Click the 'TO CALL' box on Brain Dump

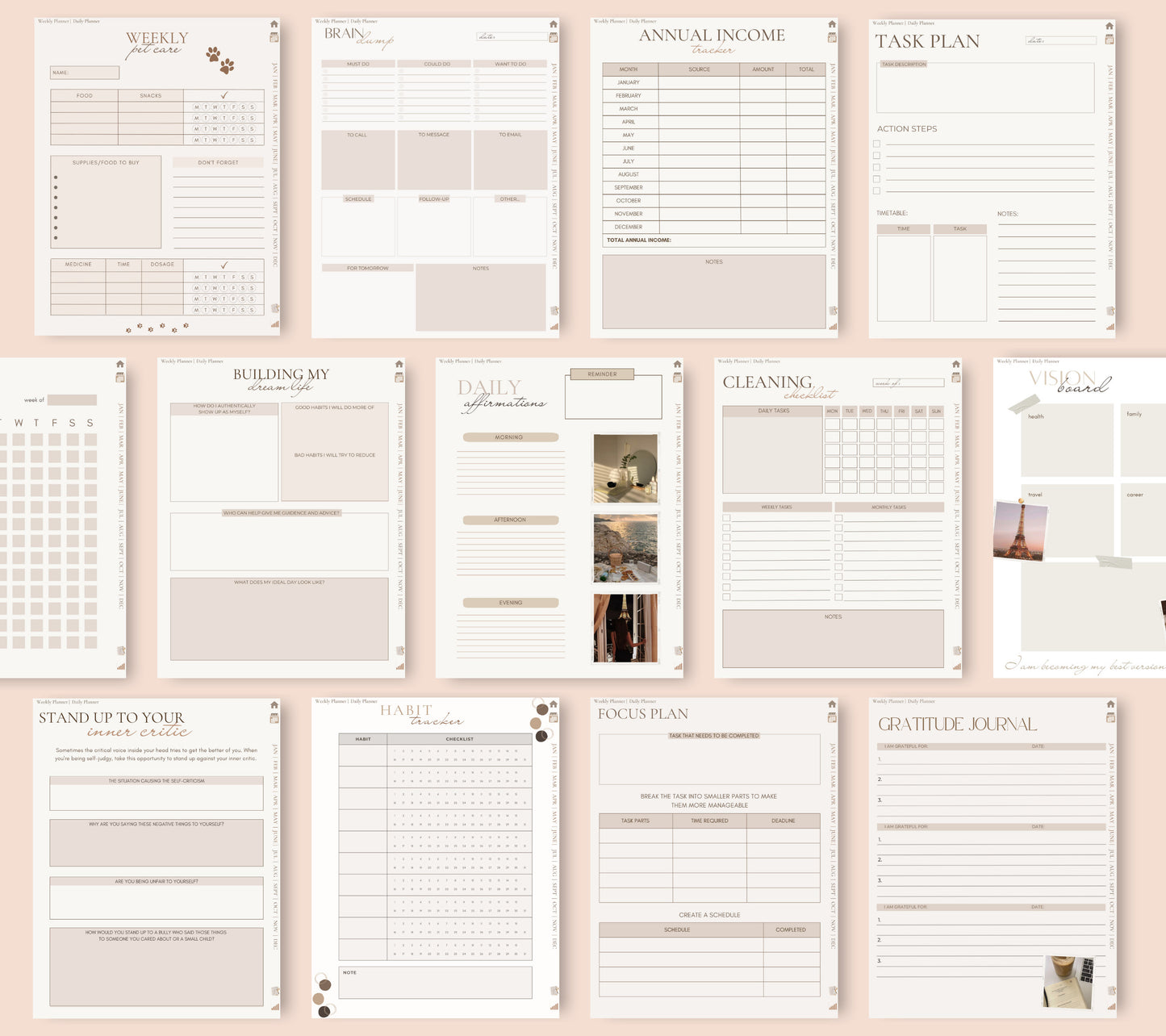pos(358,160)
